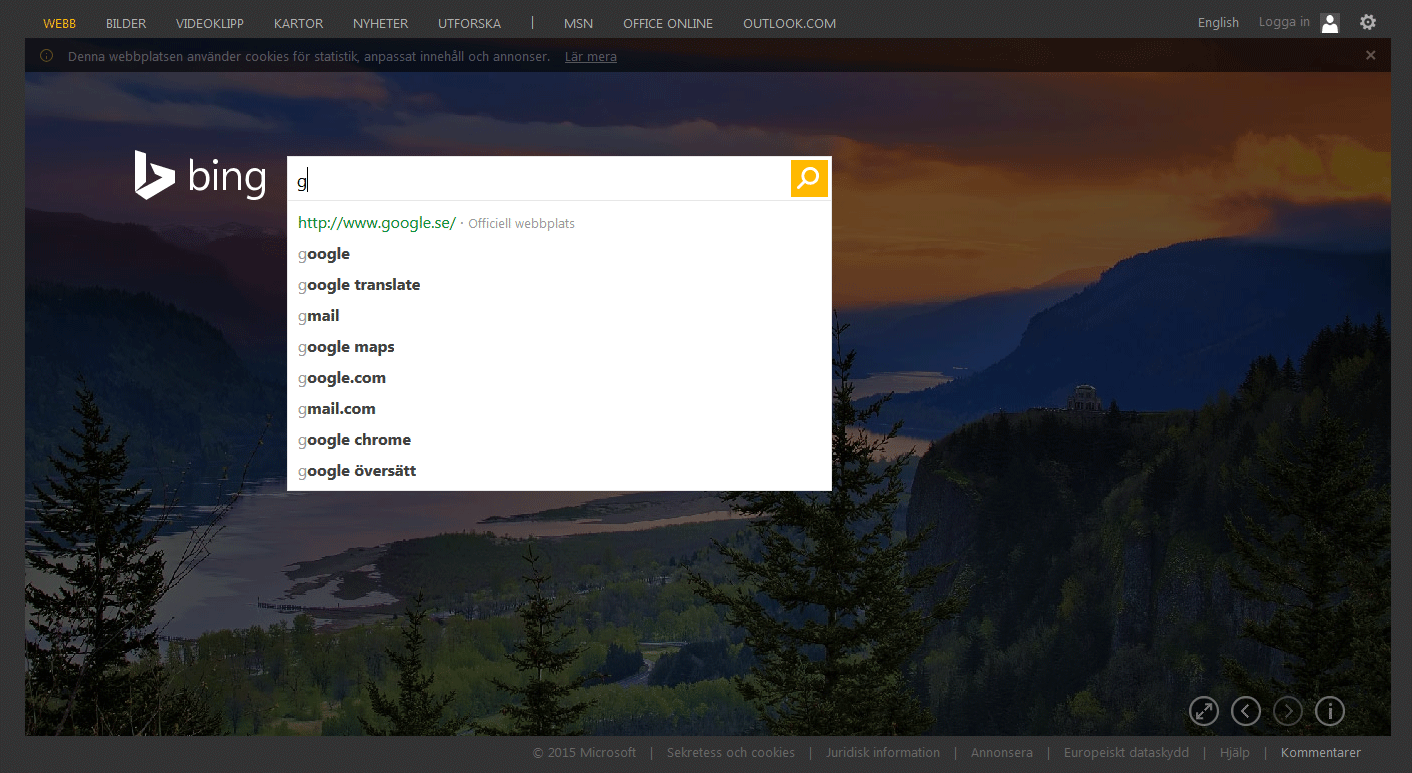This screenshot has width=1412, height=773.
Task: Choose the http://www.google.se/ official site suggestion
Action: pos(559,223)
